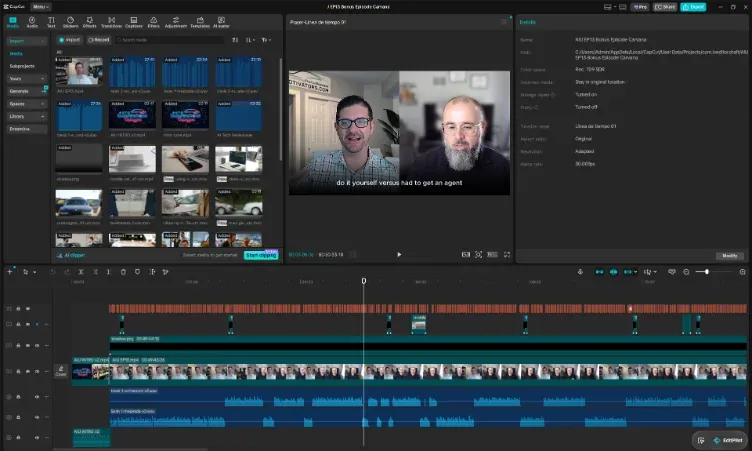This screenshot has width=752, height=451.
Task: Play the preview video
Action: point(399,255)
